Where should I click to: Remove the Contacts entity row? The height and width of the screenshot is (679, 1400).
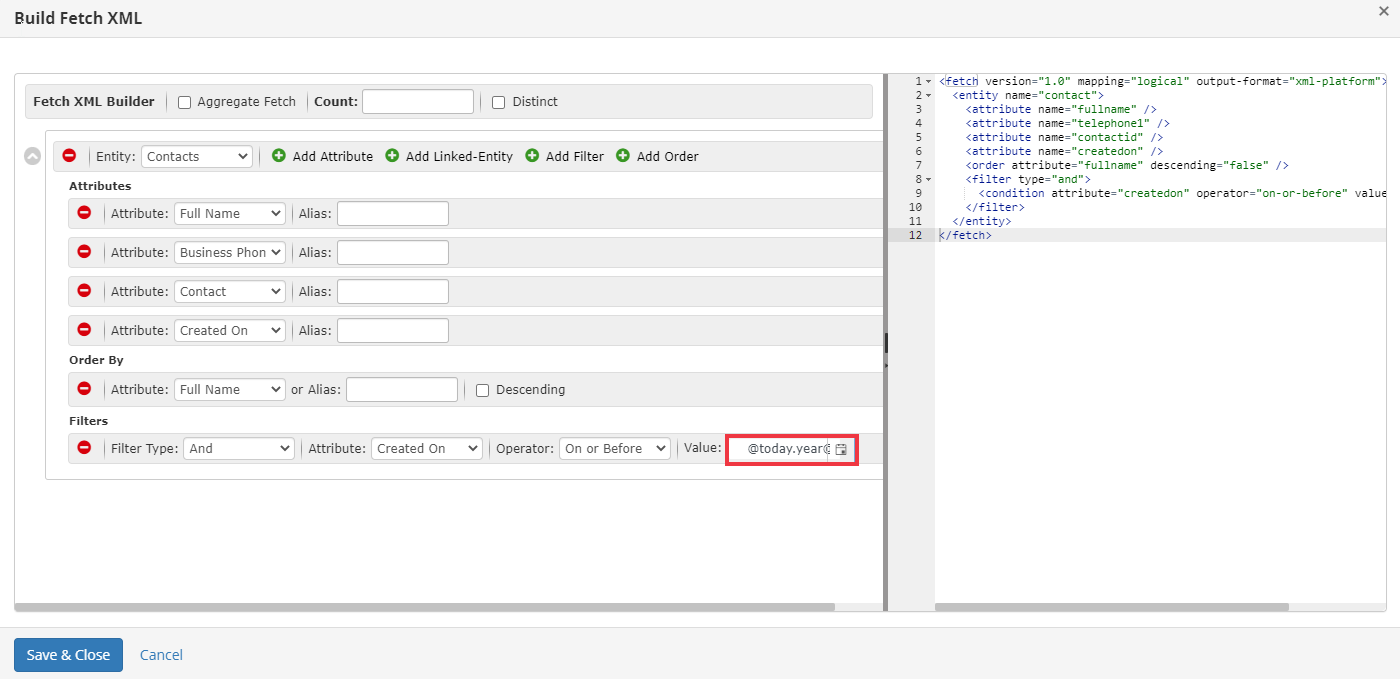(69, 156)
